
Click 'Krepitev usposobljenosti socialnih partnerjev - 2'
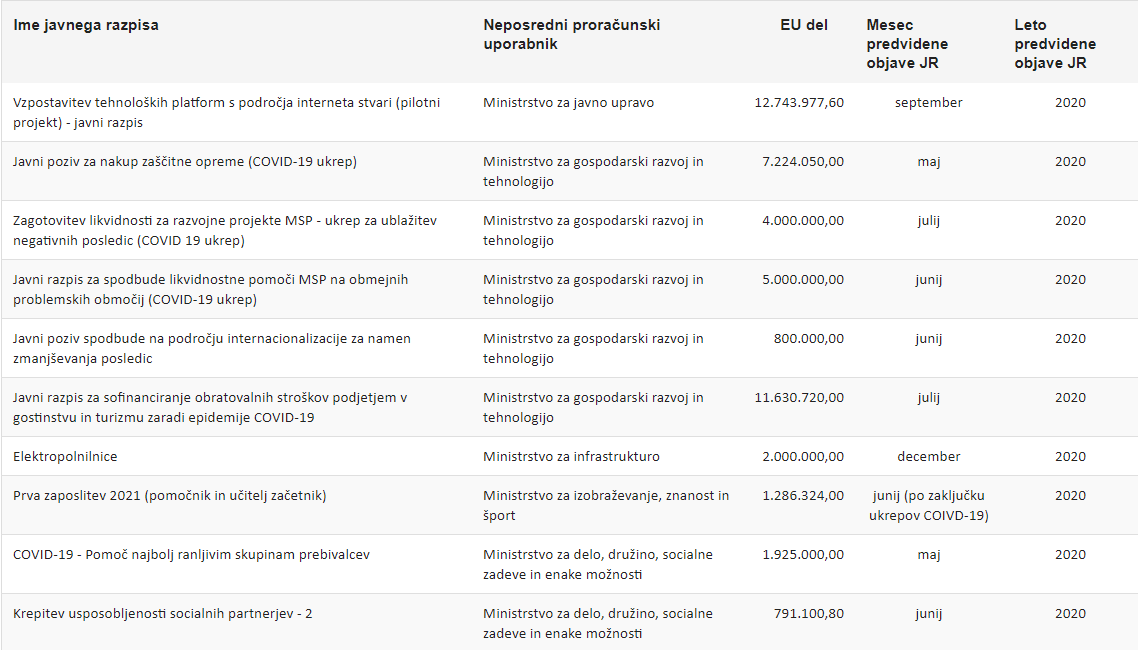pyautogui.click(x=163, y=613)
